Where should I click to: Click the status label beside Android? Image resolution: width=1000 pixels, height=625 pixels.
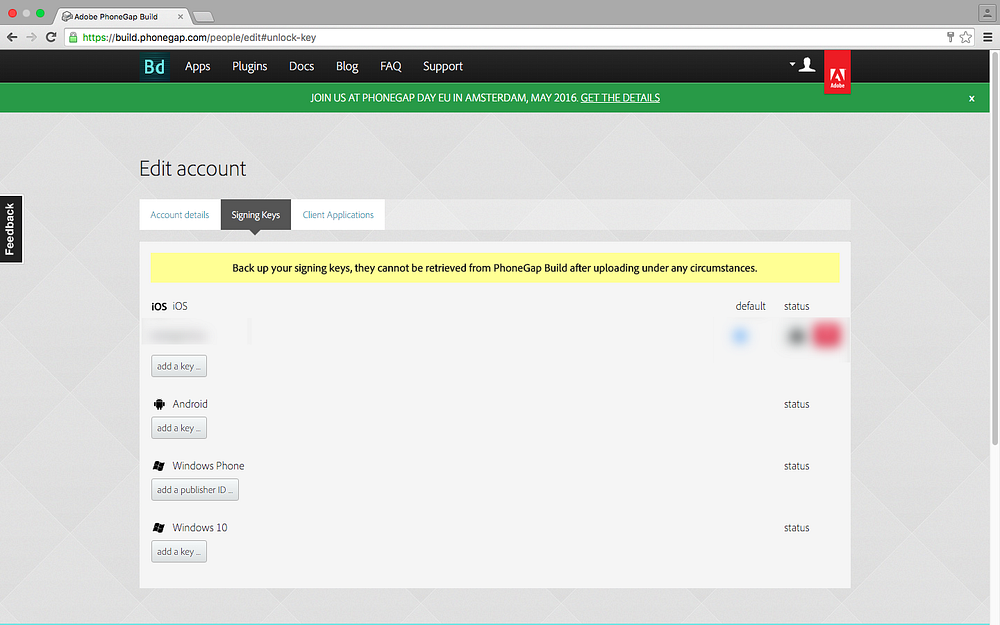(x=797, y=404)
